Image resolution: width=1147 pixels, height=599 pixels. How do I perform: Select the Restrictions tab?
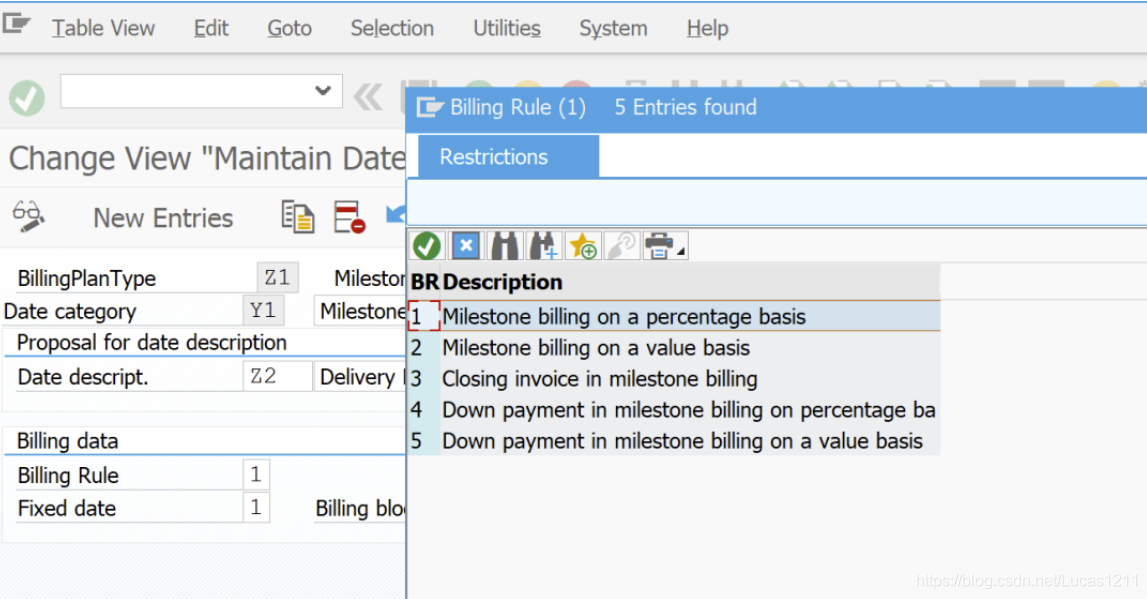pyautogui.click(x=508, y=157)
